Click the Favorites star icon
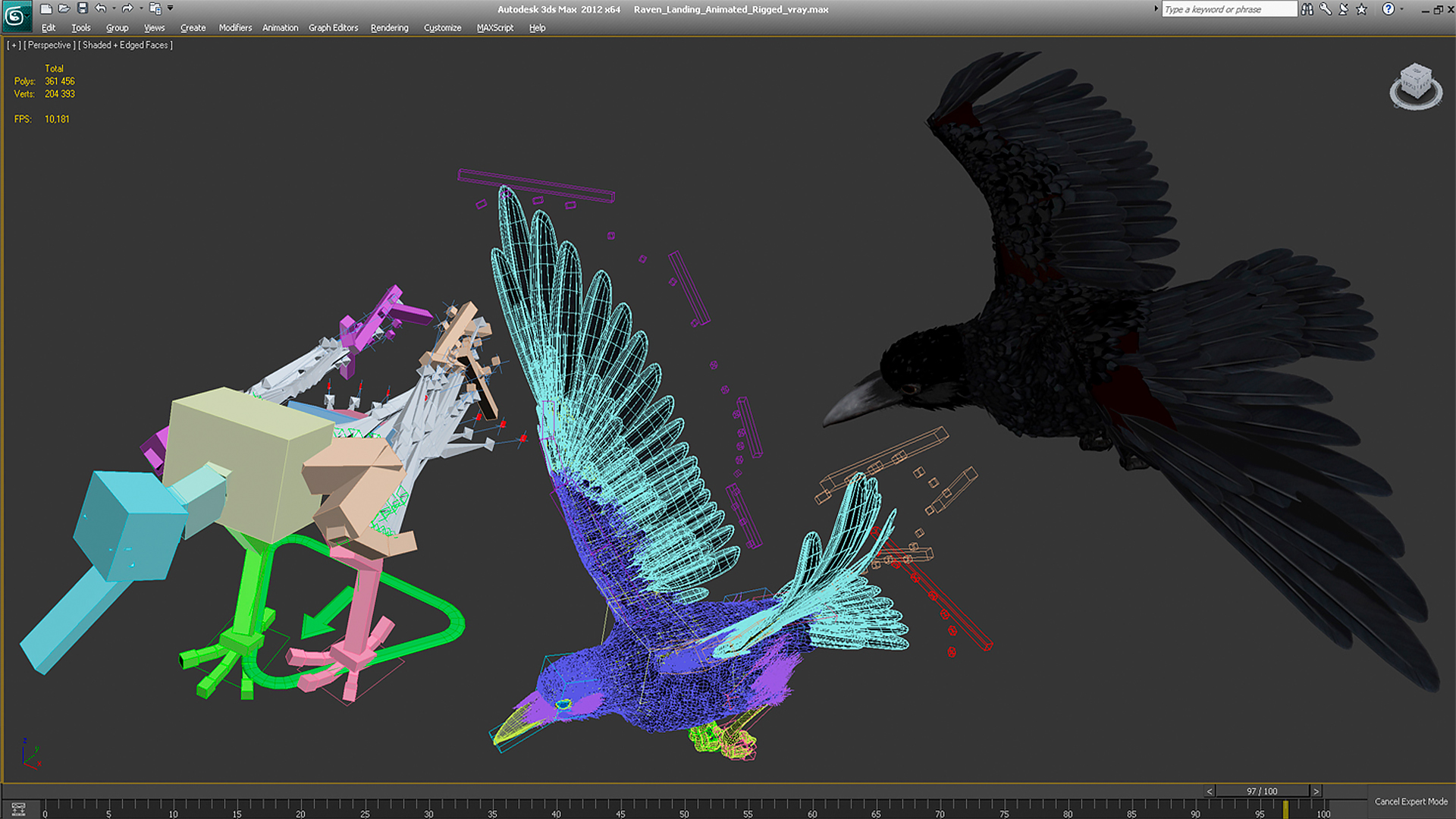This screenshot has height=819, width=1456. (x=1361, y=9)
